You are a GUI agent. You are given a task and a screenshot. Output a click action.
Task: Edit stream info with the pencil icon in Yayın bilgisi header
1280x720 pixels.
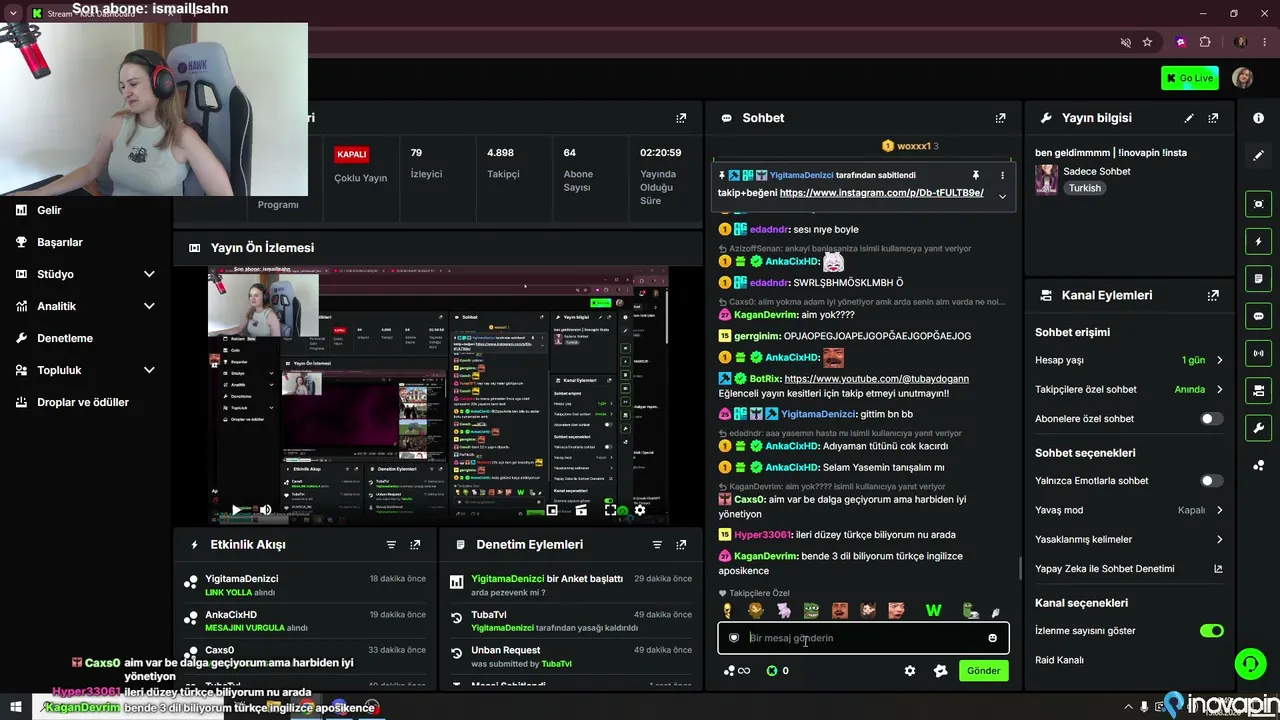click(1189, 118)
